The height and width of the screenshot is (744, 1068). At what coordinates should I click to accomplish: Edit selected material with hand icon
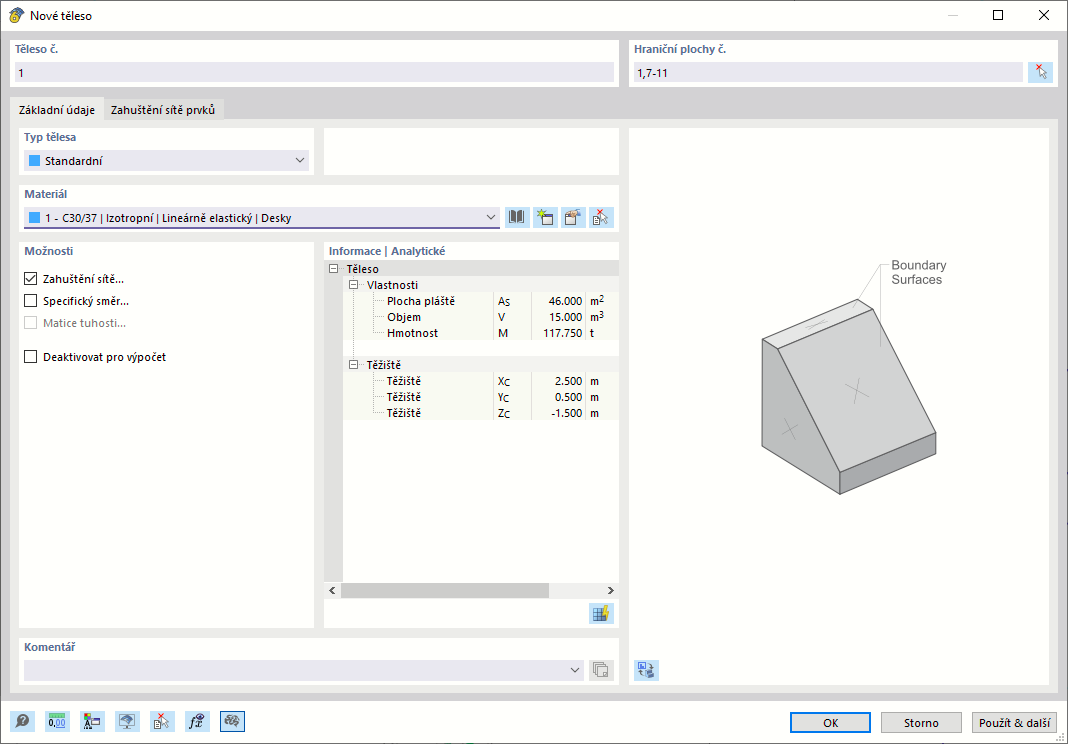click(573, 218)
